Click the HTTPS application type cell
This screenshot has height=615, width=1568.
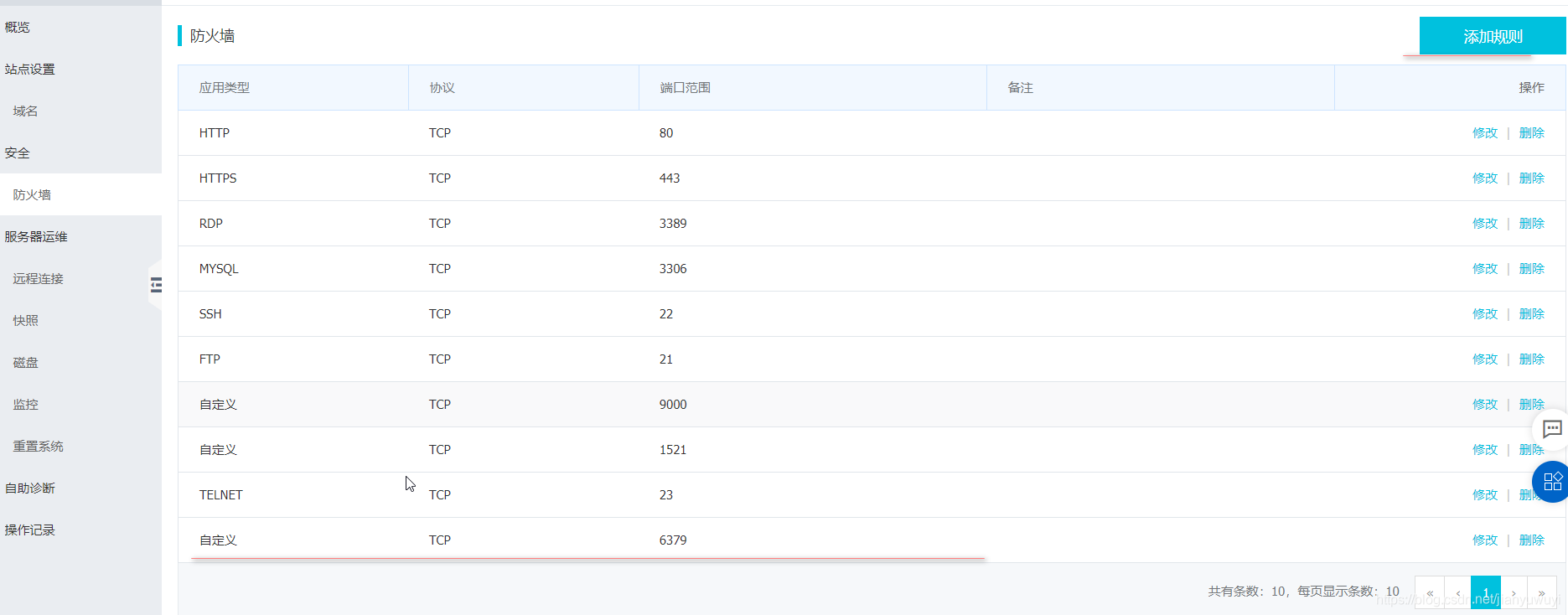pos(218,178)
